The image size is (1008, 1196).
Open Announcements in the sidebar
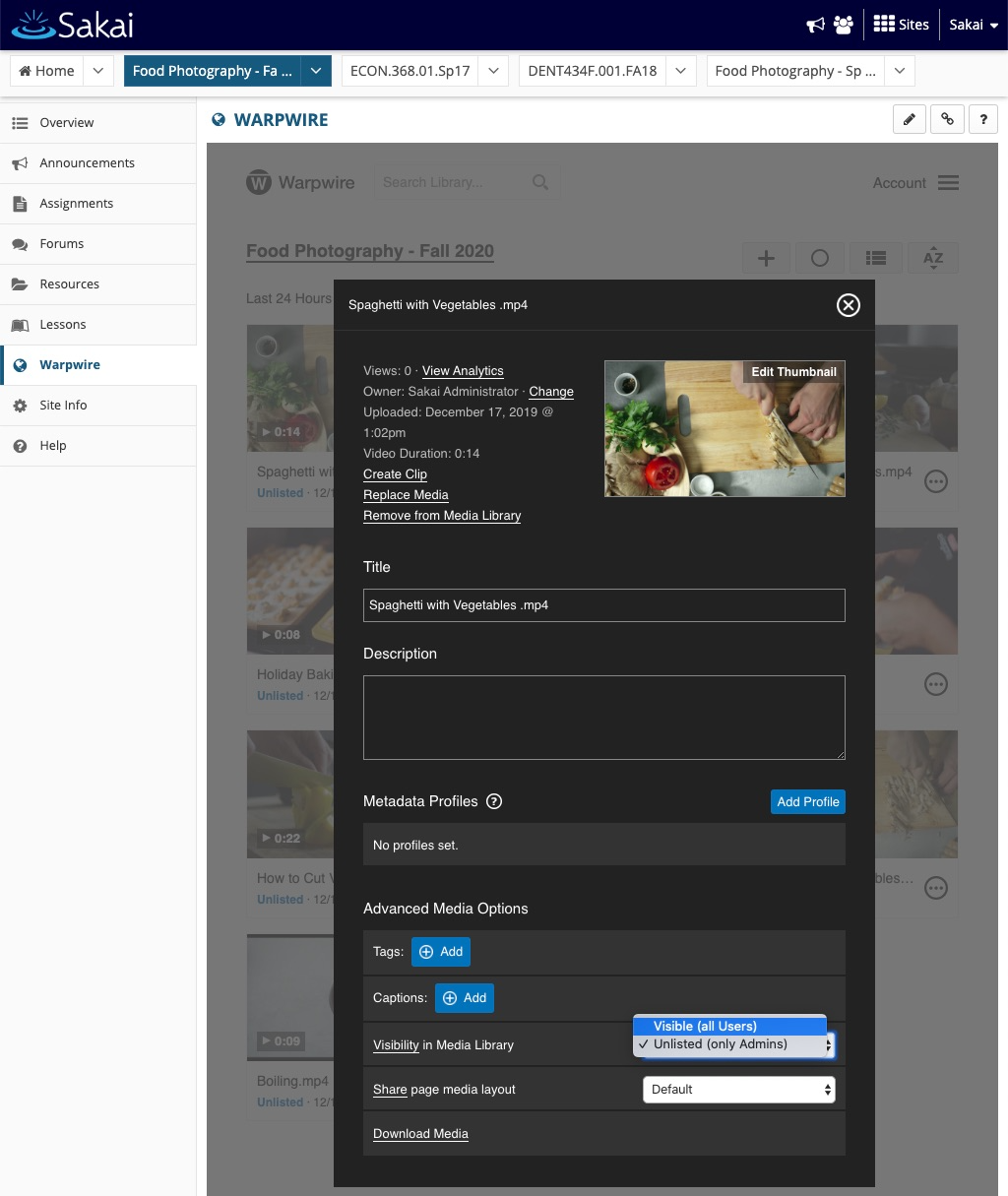(98, 163)
